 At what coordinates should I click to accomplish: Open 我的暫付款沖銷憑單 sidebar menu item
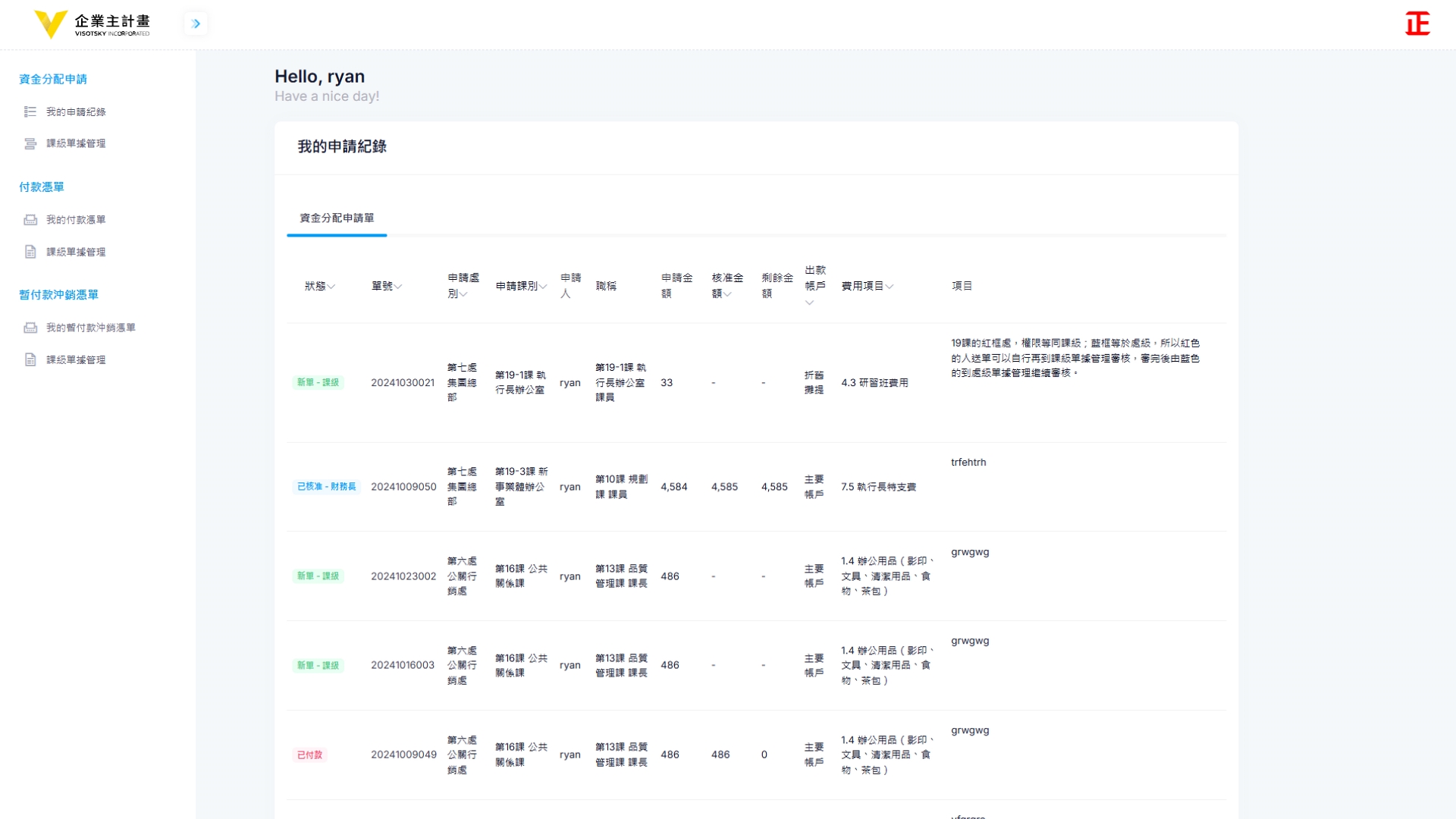click(90, 328)
